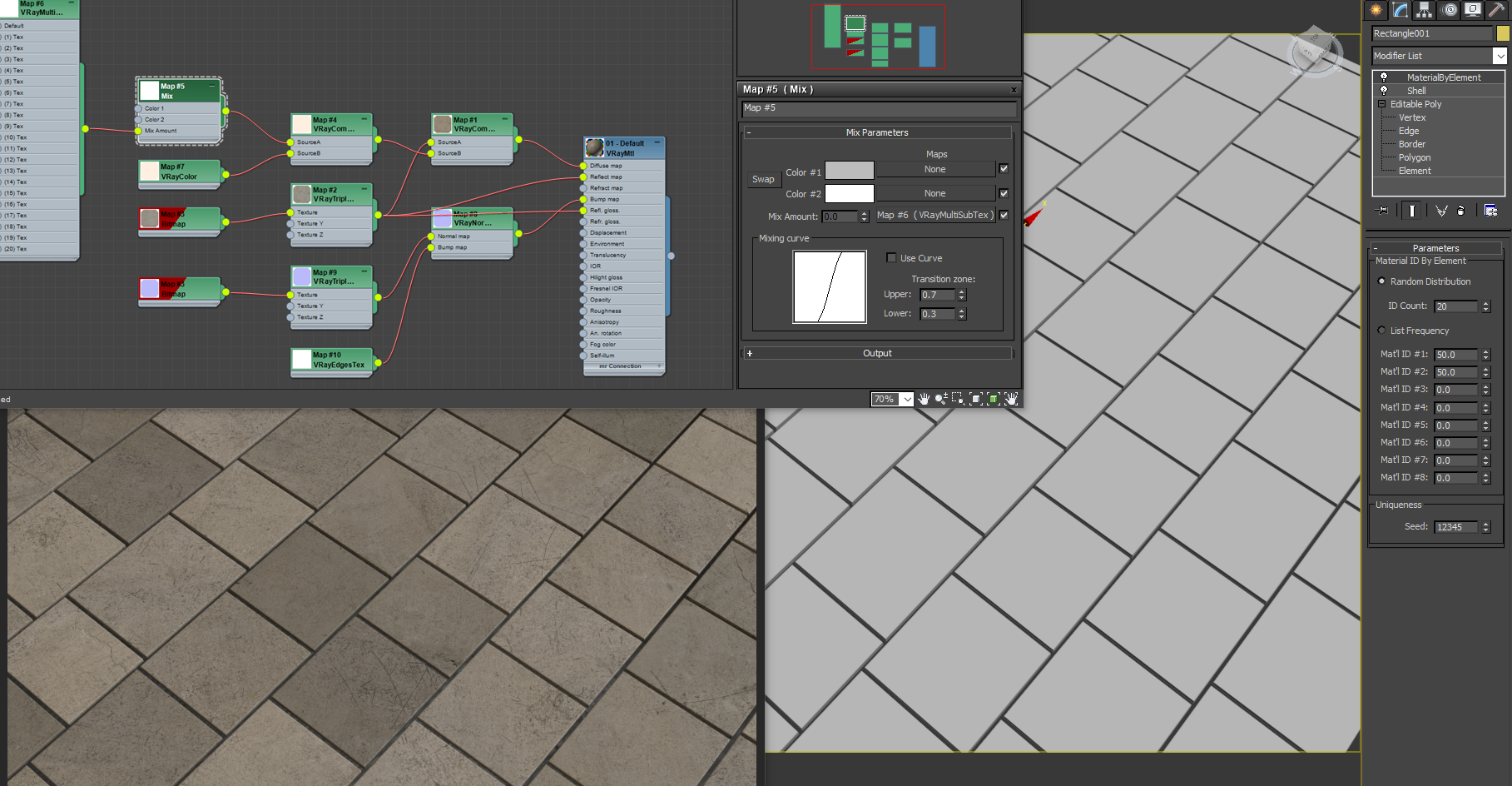Click Remove Modifier trash icon
This screenshot has width=1512, height=786.
click(x=1460, y=211)
